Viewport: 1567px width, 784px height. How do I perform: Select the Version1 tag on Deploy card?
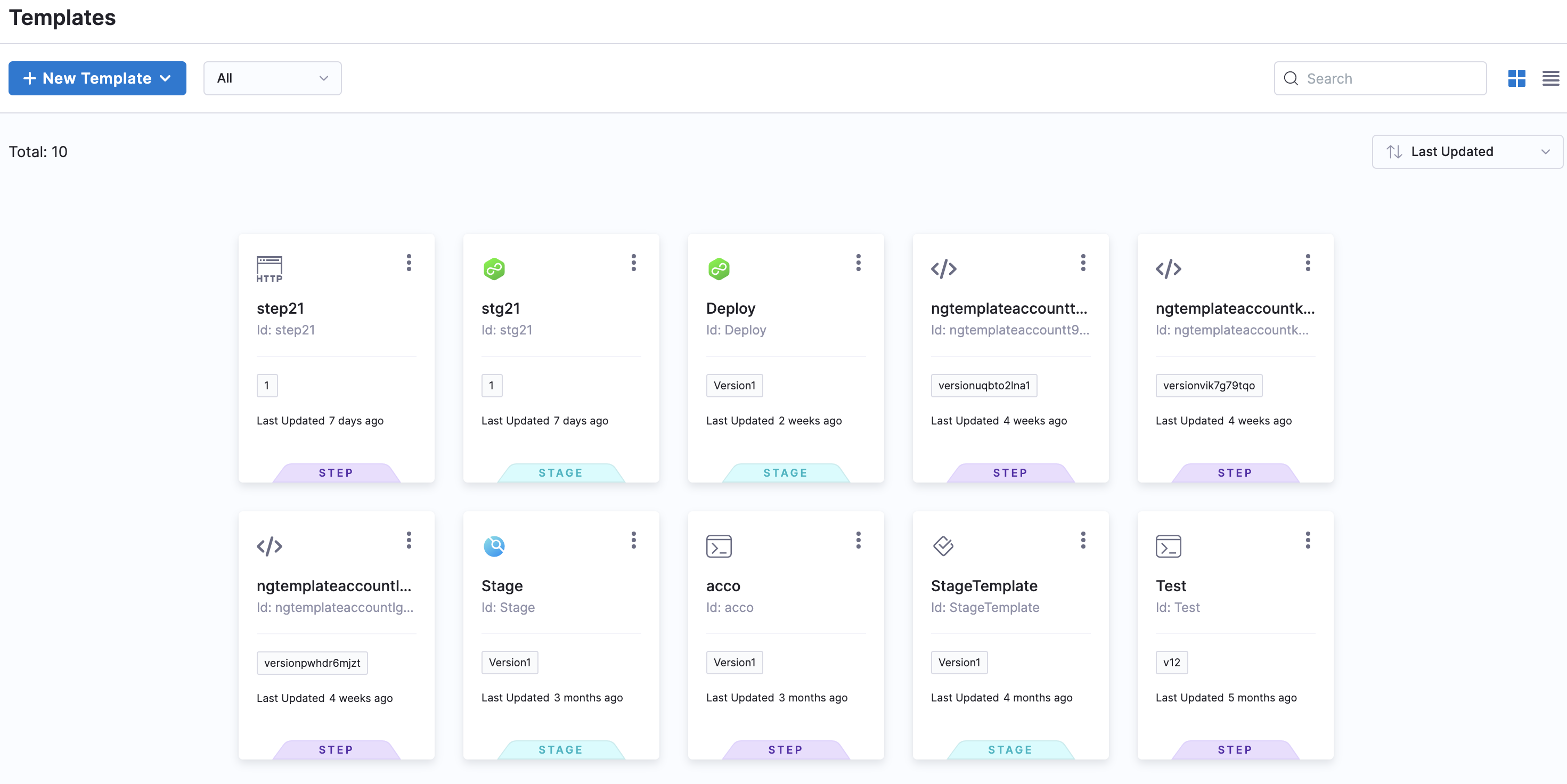tap(734, 386)
